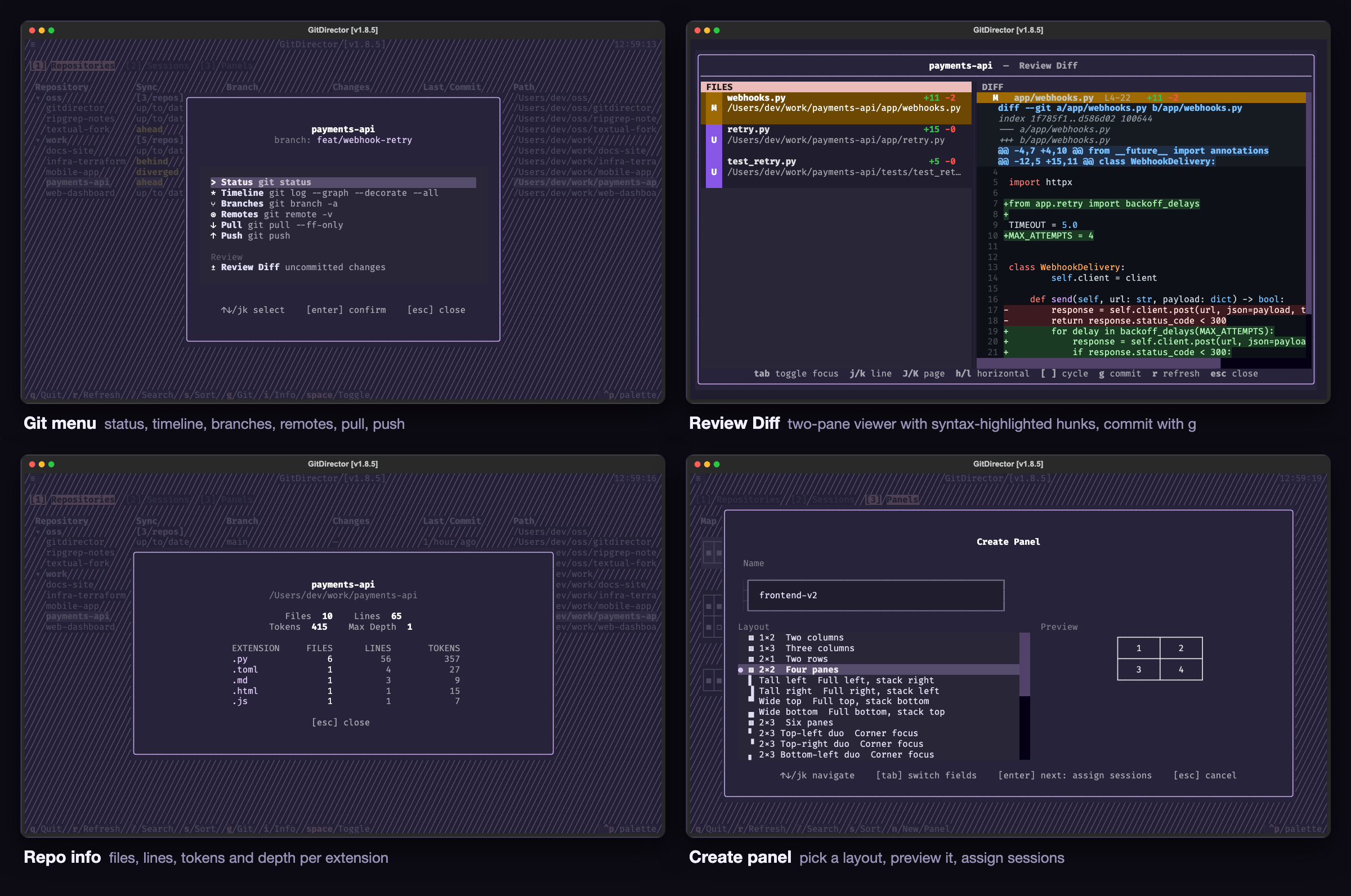Viewport: 1351px width, 896px height.
Task: Click the .toml row in the extension table
Action: coord(346,670)
